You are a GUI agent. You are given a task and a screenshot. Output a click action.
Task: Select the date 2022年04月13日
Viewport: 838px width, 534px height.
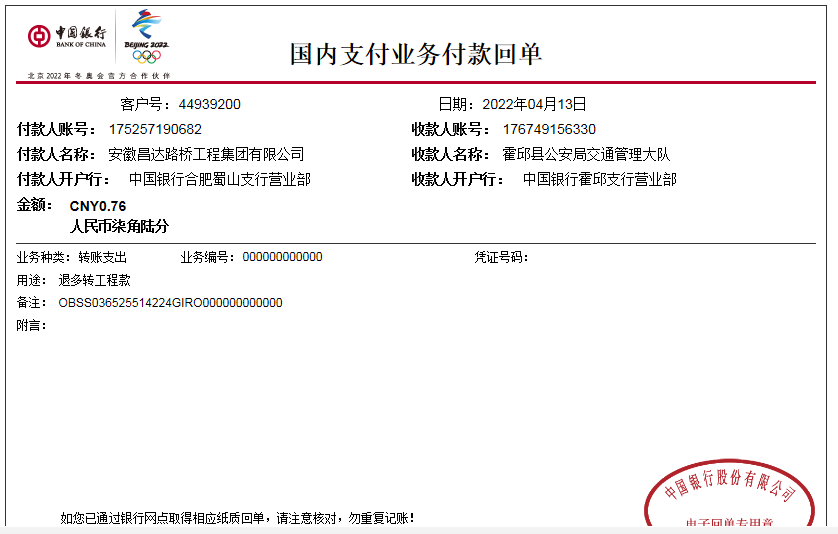[x=534, y=104]
